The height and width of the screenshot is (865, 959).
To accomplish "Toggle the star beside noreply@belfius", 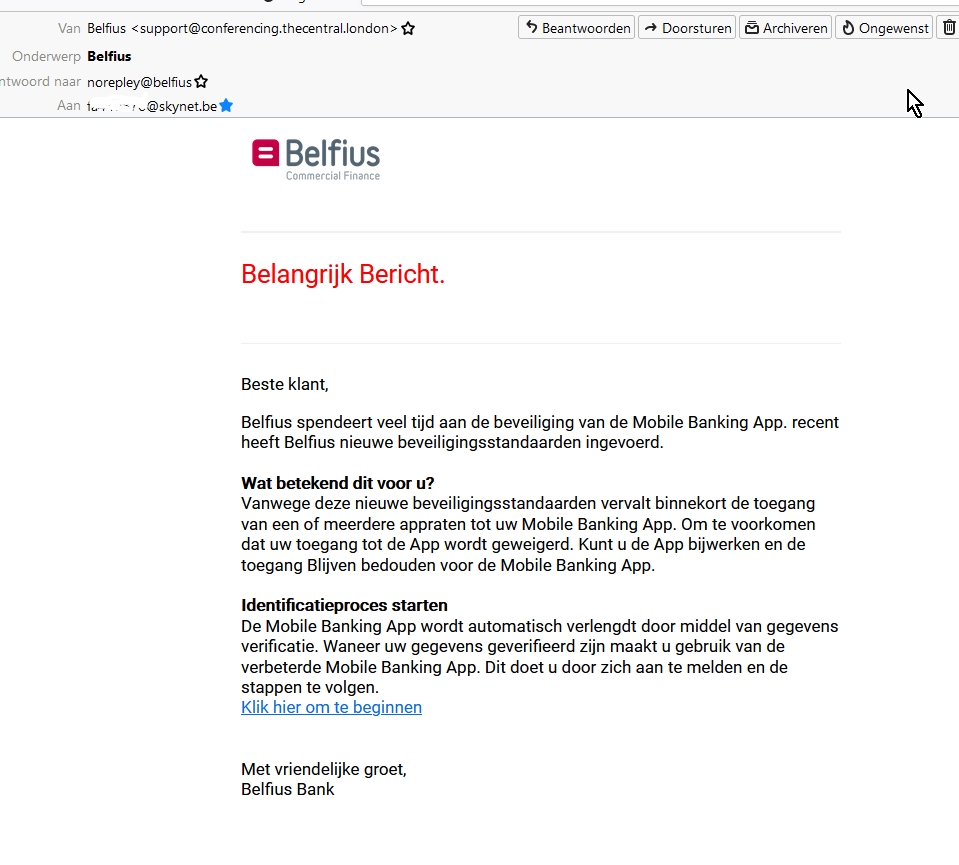I will tap(201, 81).
